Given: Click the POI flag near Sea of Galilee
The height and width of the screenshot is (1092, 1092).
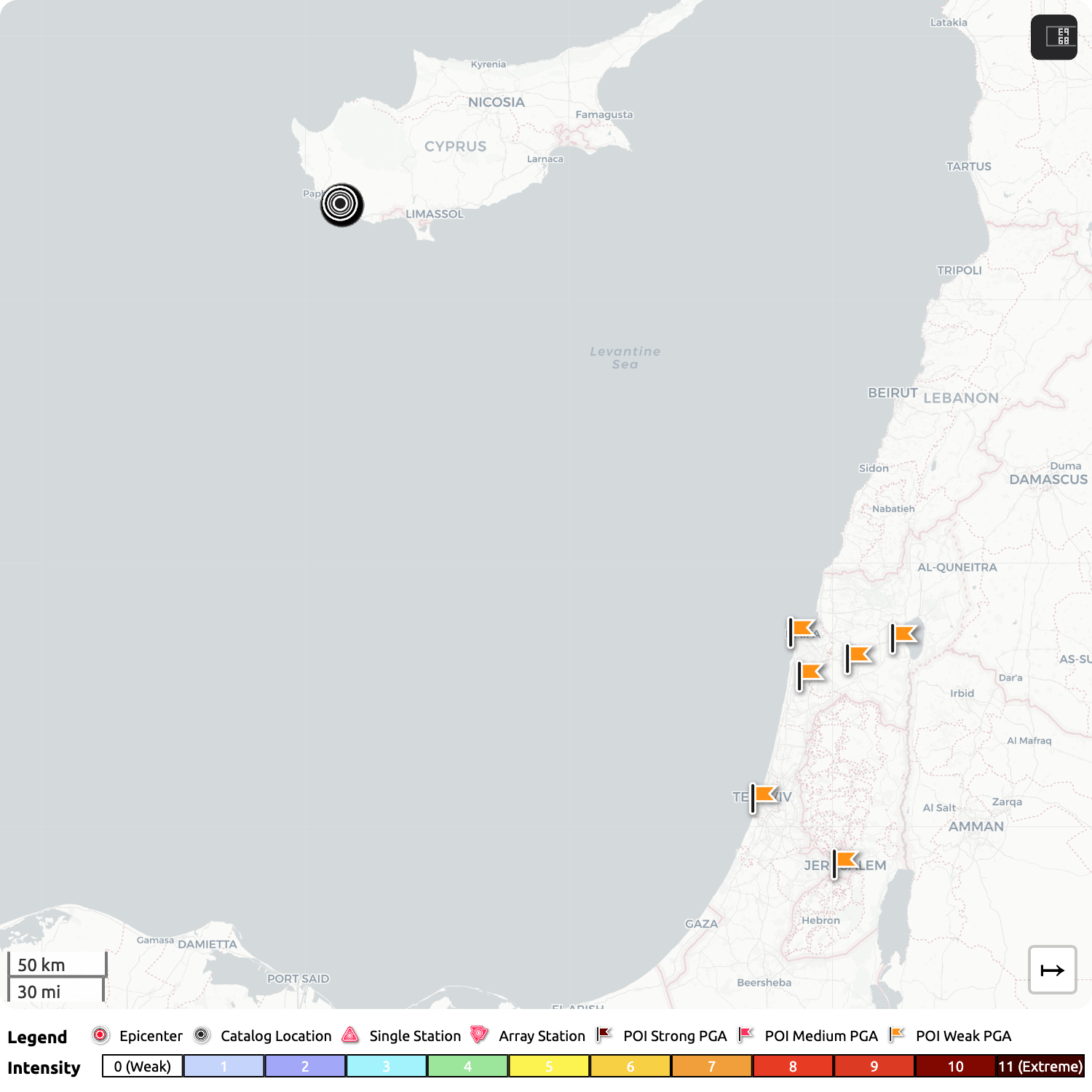Looking at the screenshot, I should pos(903,636).
